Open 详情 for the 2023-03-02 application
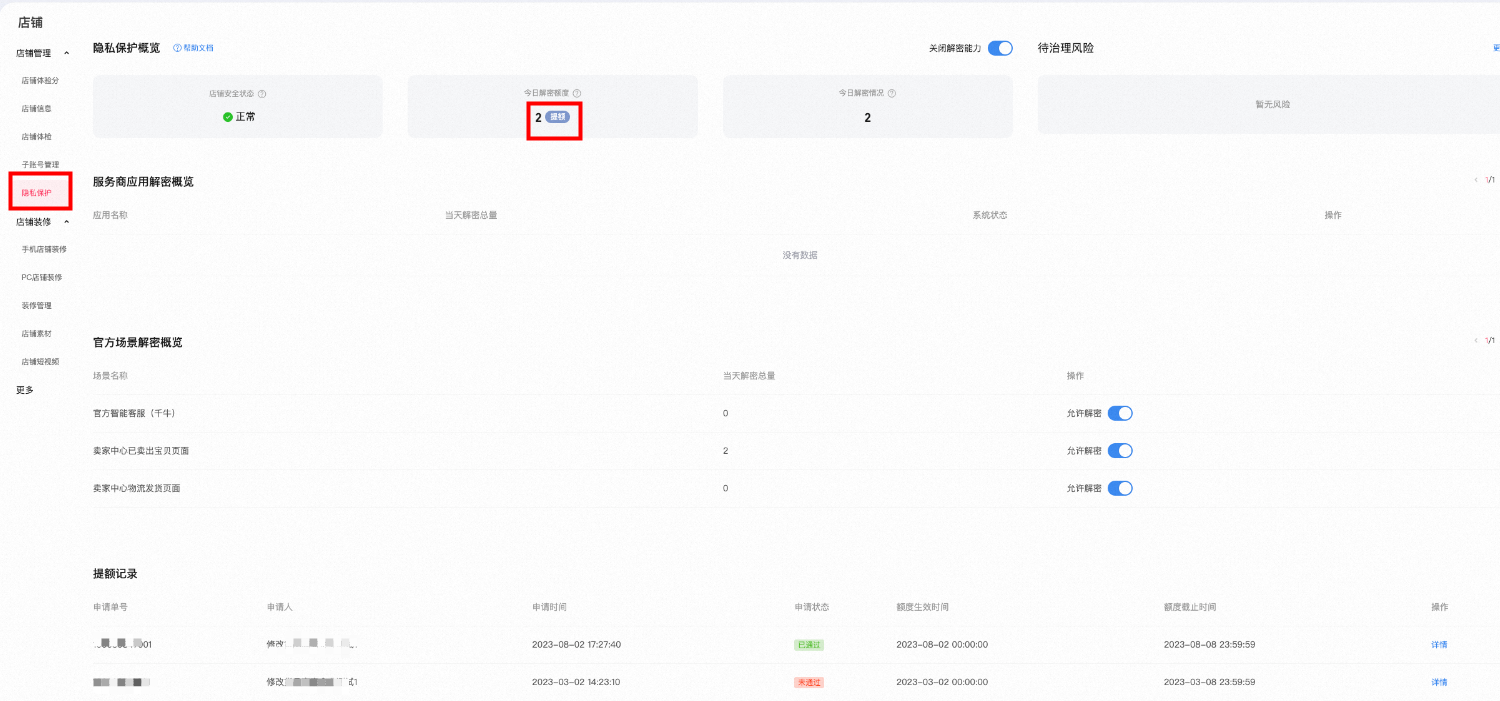The width and height of the screenshot is (1500, 701). pos(1439,682)
